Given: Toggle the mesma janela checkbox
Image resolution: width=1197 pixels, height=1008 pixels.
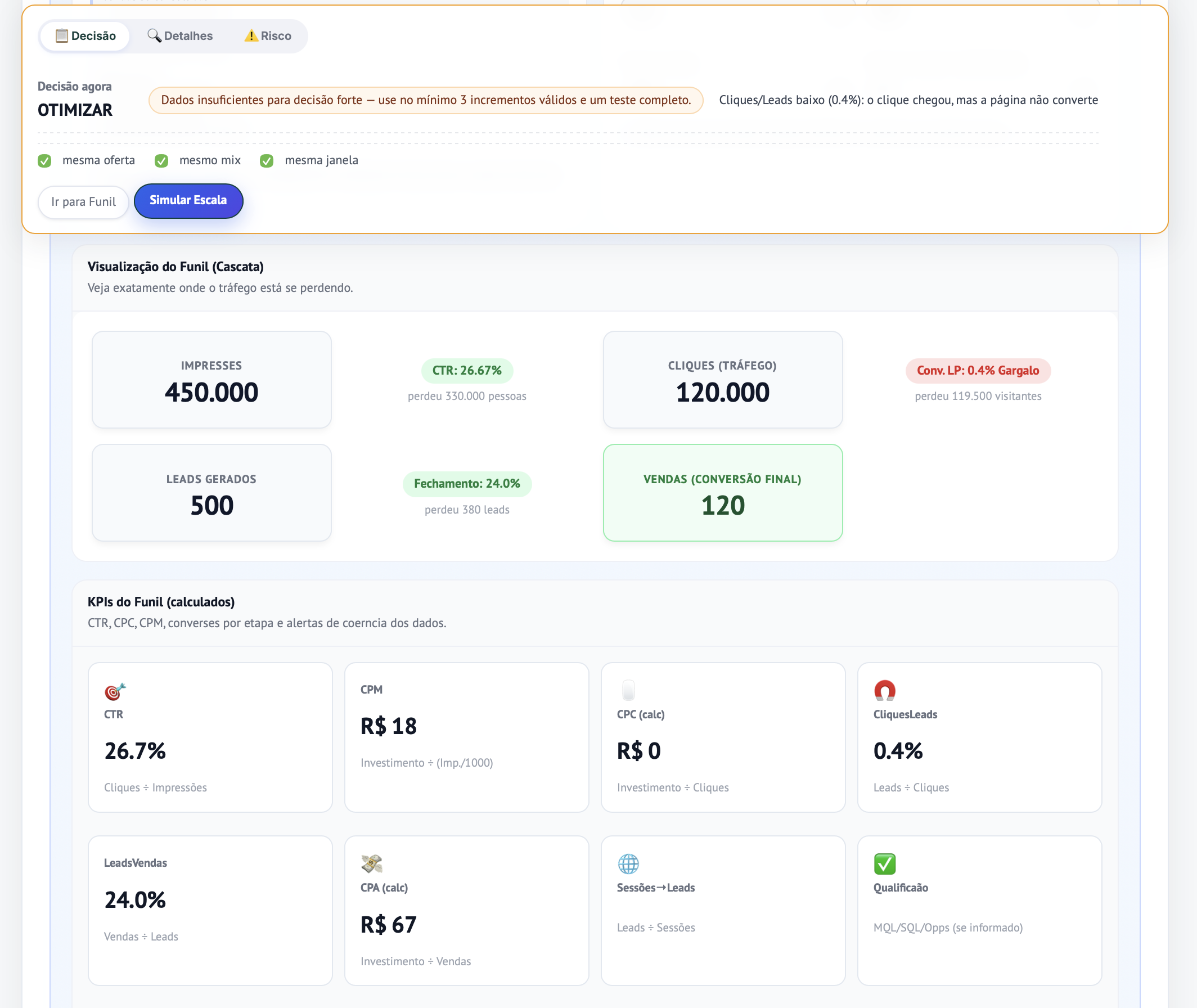Looking at the screenshot, I should point(267,161).
